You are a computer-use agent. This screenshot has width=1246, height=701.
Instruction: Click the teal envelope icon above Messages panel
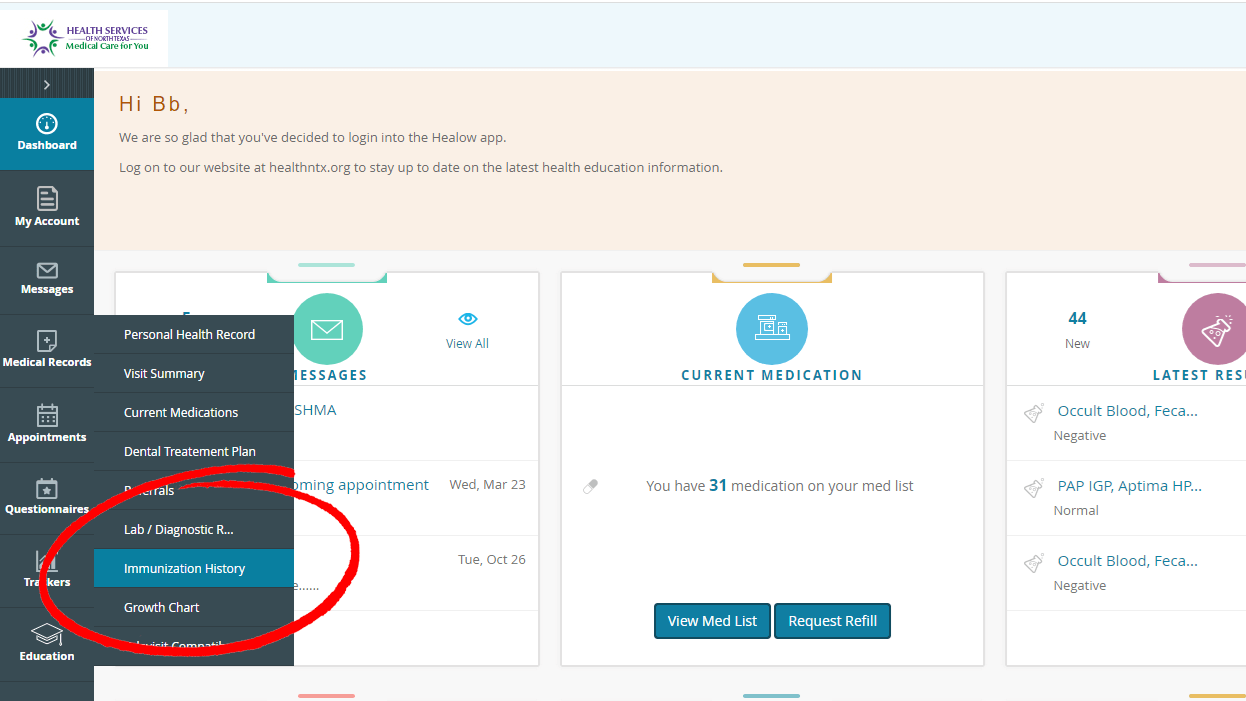327,328
